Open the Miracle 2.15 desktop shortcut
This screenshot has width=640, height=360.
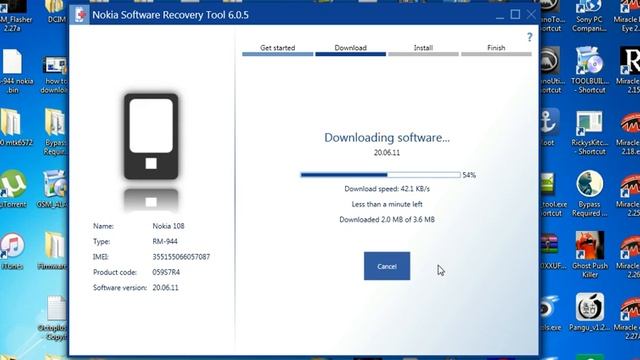pyautogui.click(x=629, y=71)
